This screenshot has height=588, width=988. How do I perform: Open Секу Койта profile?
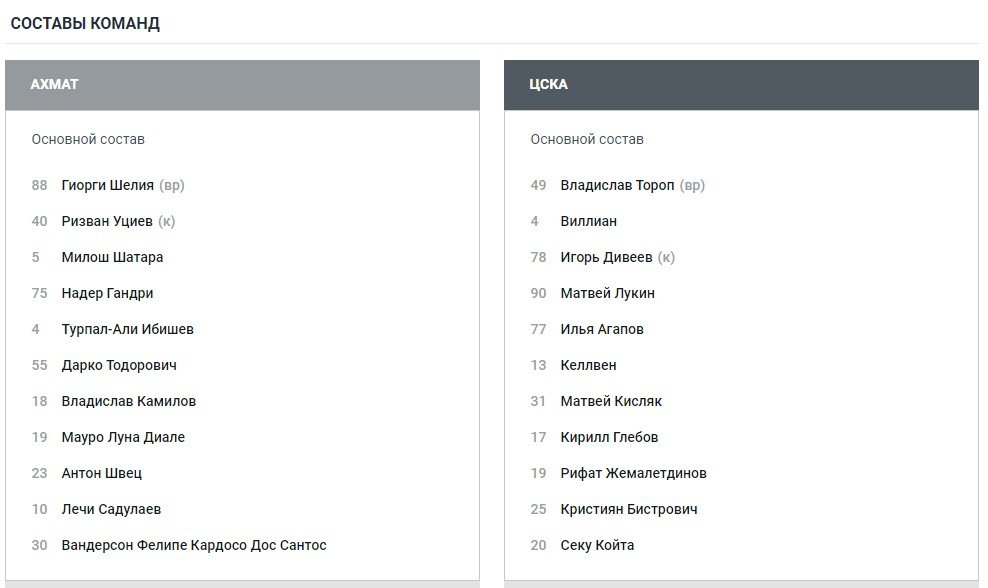click(597, 545)
